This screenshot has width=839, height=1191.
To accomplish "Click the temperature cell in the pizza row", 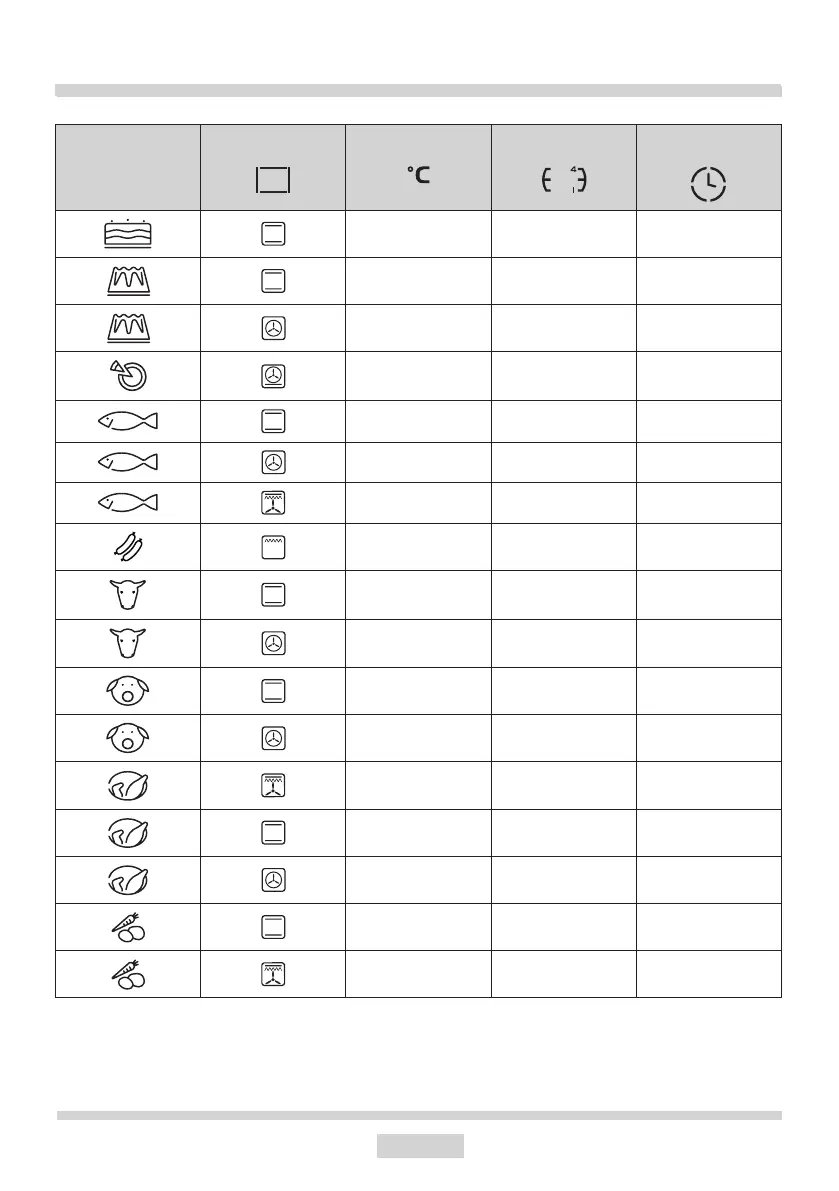I will coord(418,376).
